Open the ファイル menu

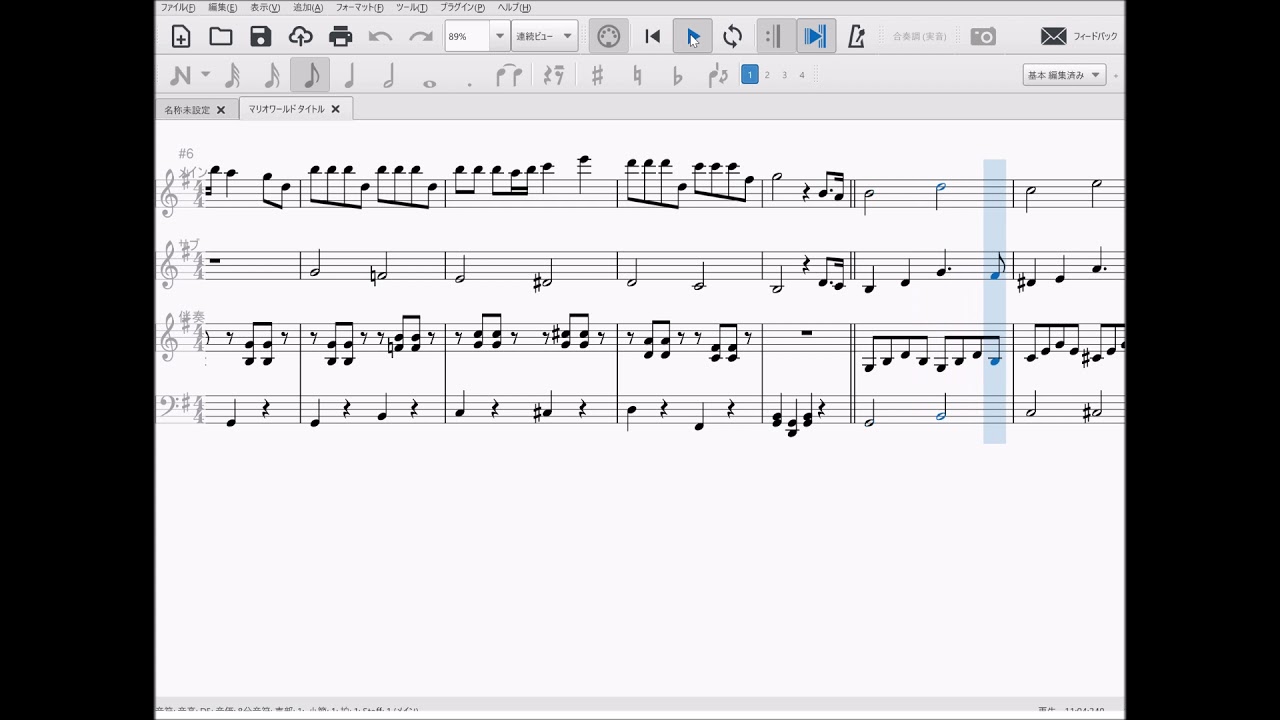(178, 8)
